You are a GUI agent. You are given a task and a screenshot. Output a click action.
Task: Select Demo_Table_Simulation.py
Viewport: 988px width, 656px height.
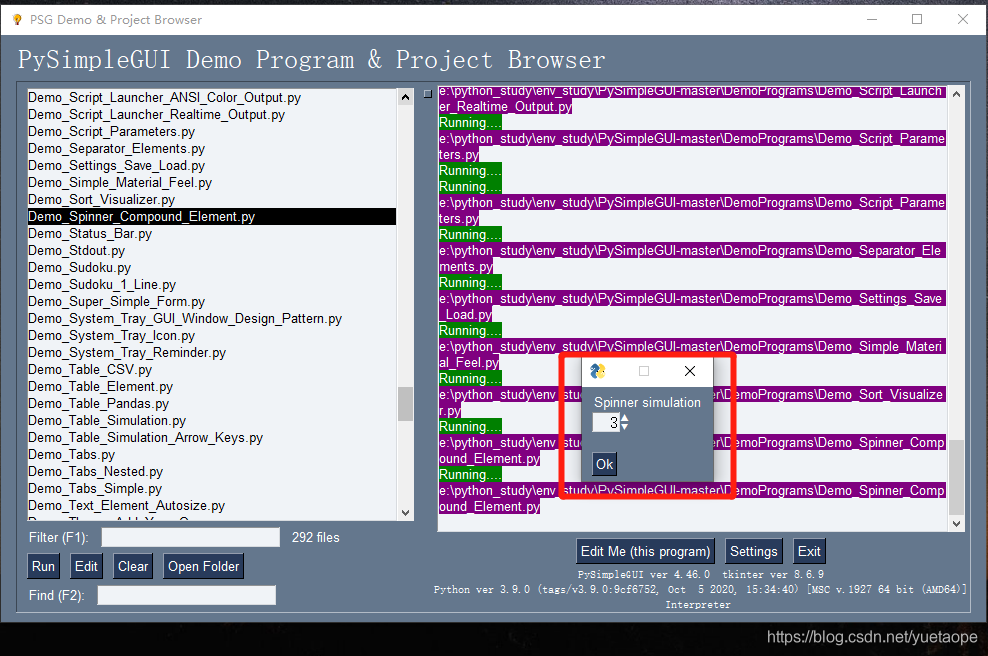[212, 421]
